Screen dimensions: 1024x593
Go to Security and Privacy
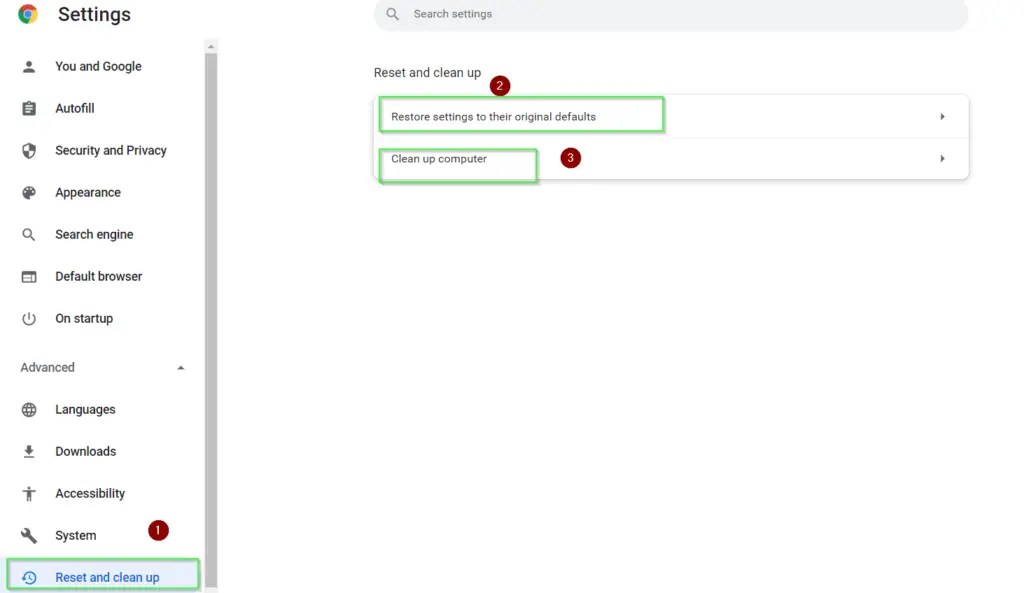click(110, 150)
